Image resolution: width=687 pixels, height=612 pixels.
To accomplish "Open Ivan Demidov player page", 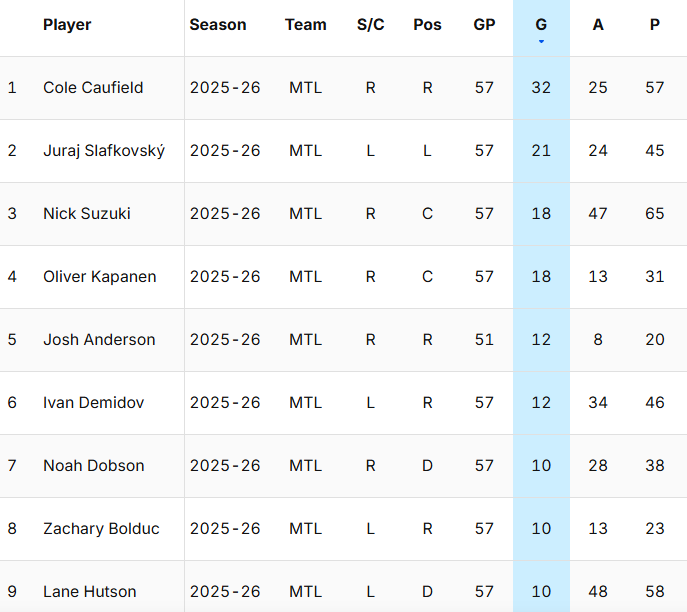I will (x=93, y=402).
